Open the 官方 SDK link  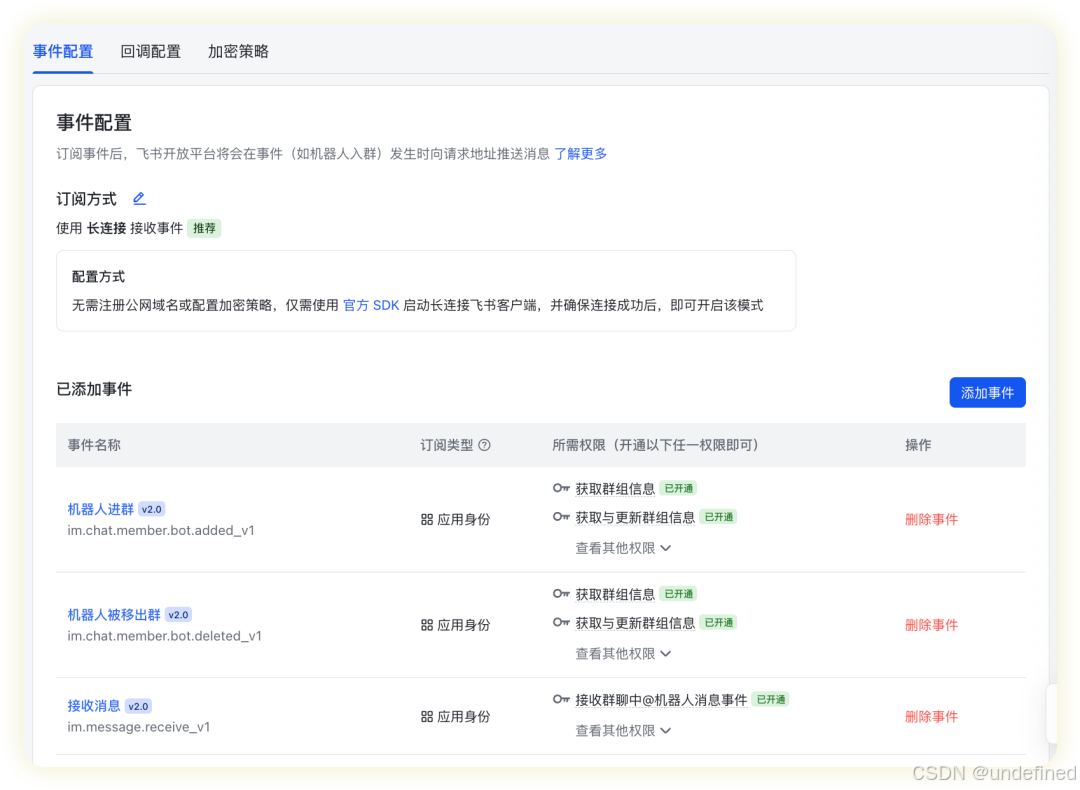371,305
